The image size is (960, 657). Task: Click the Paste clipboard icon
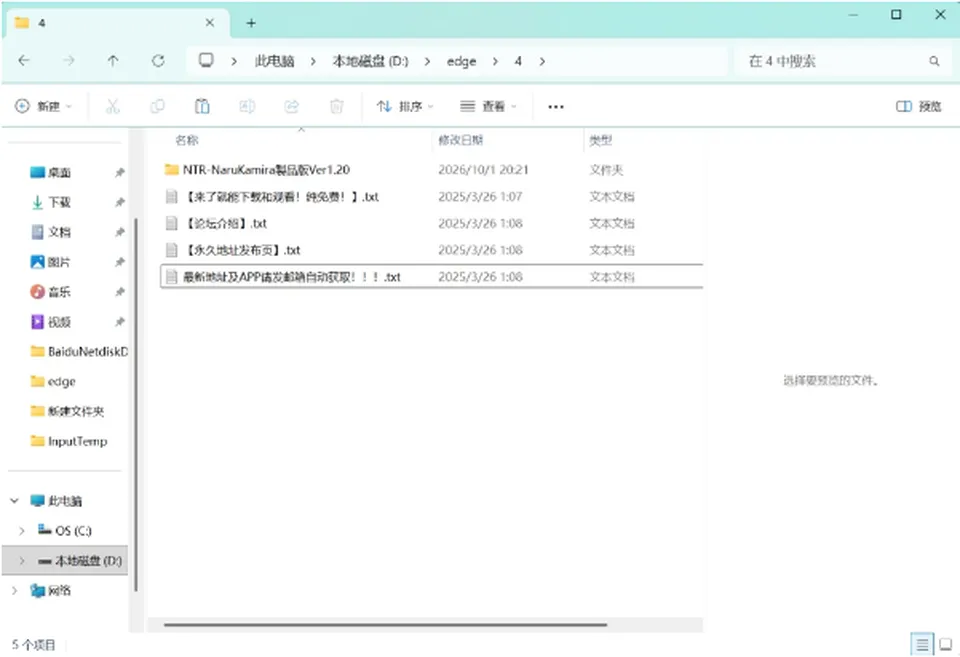click(x=202, y=107)
